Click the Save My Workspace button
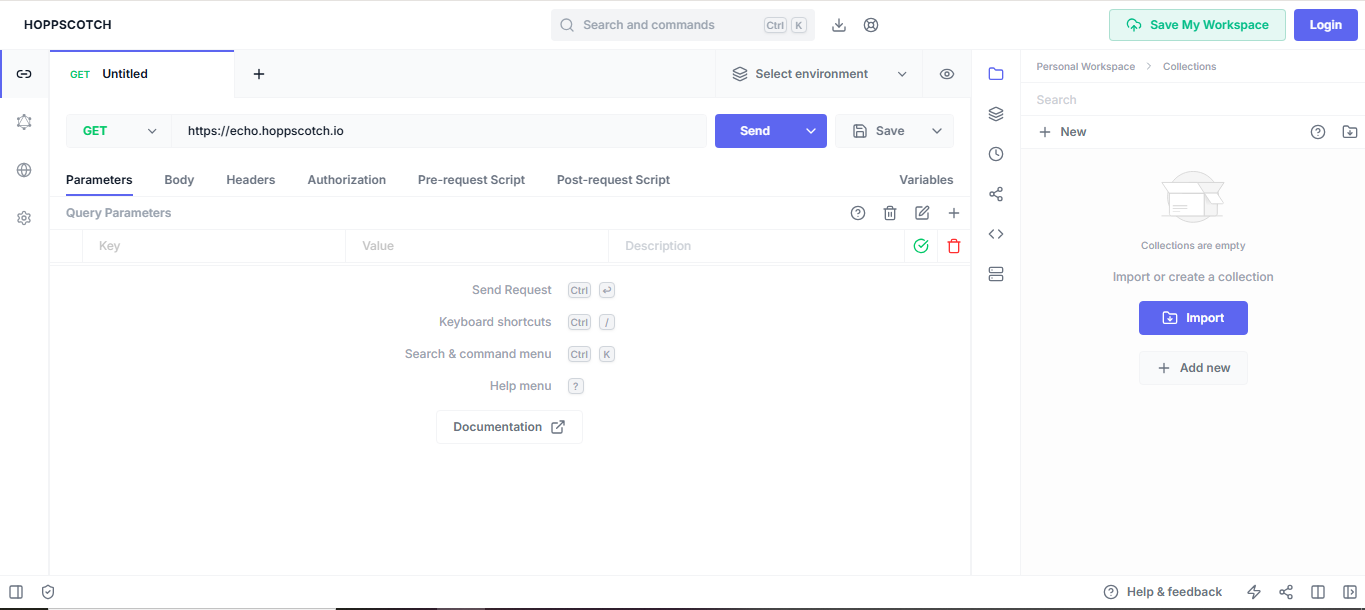This screenshot has width=1365, height=610. 1196,25
